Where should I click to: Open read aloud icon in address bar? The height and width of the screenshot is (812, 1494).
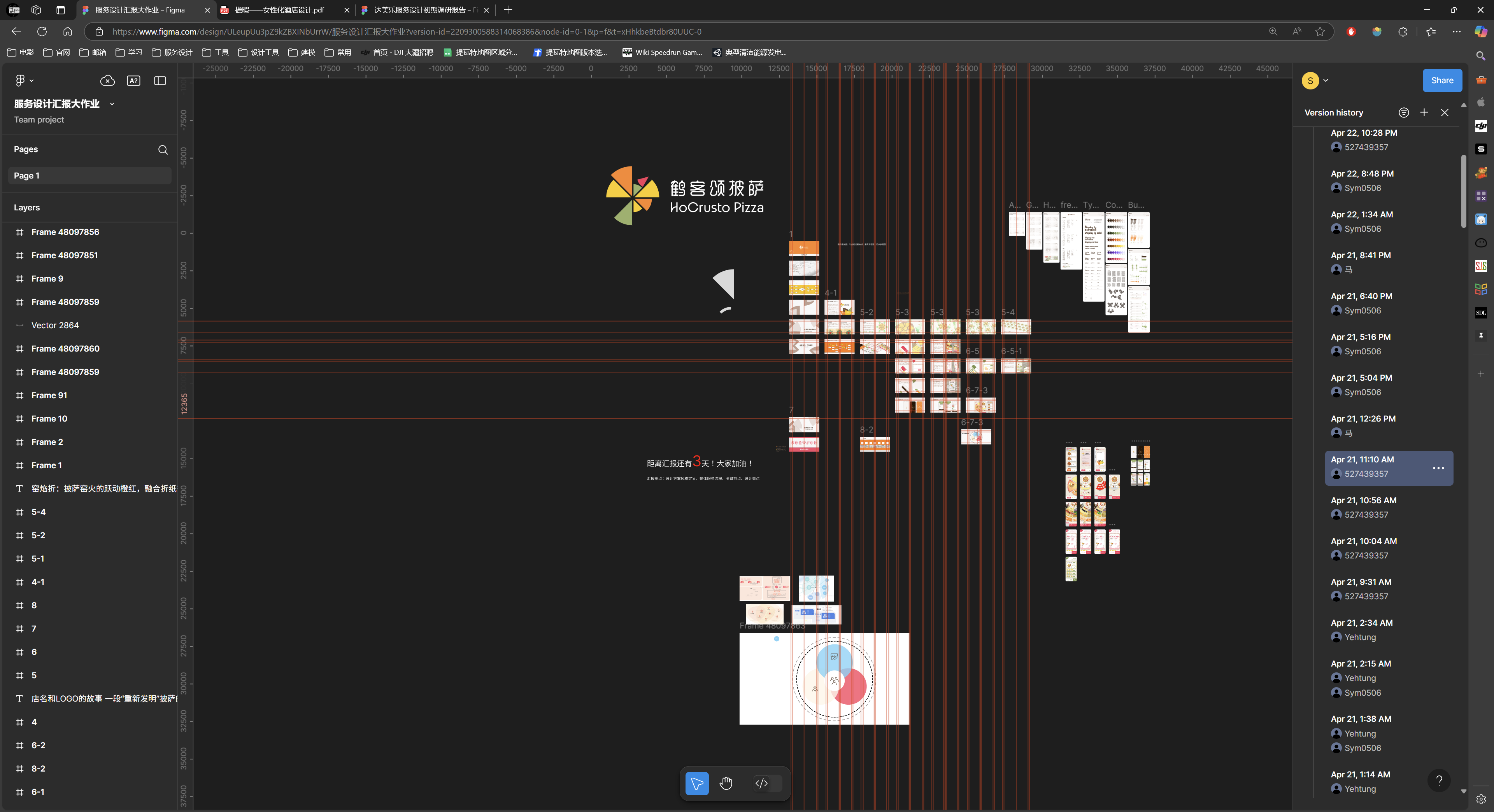pyautogui.click(x=1297, y=31)
